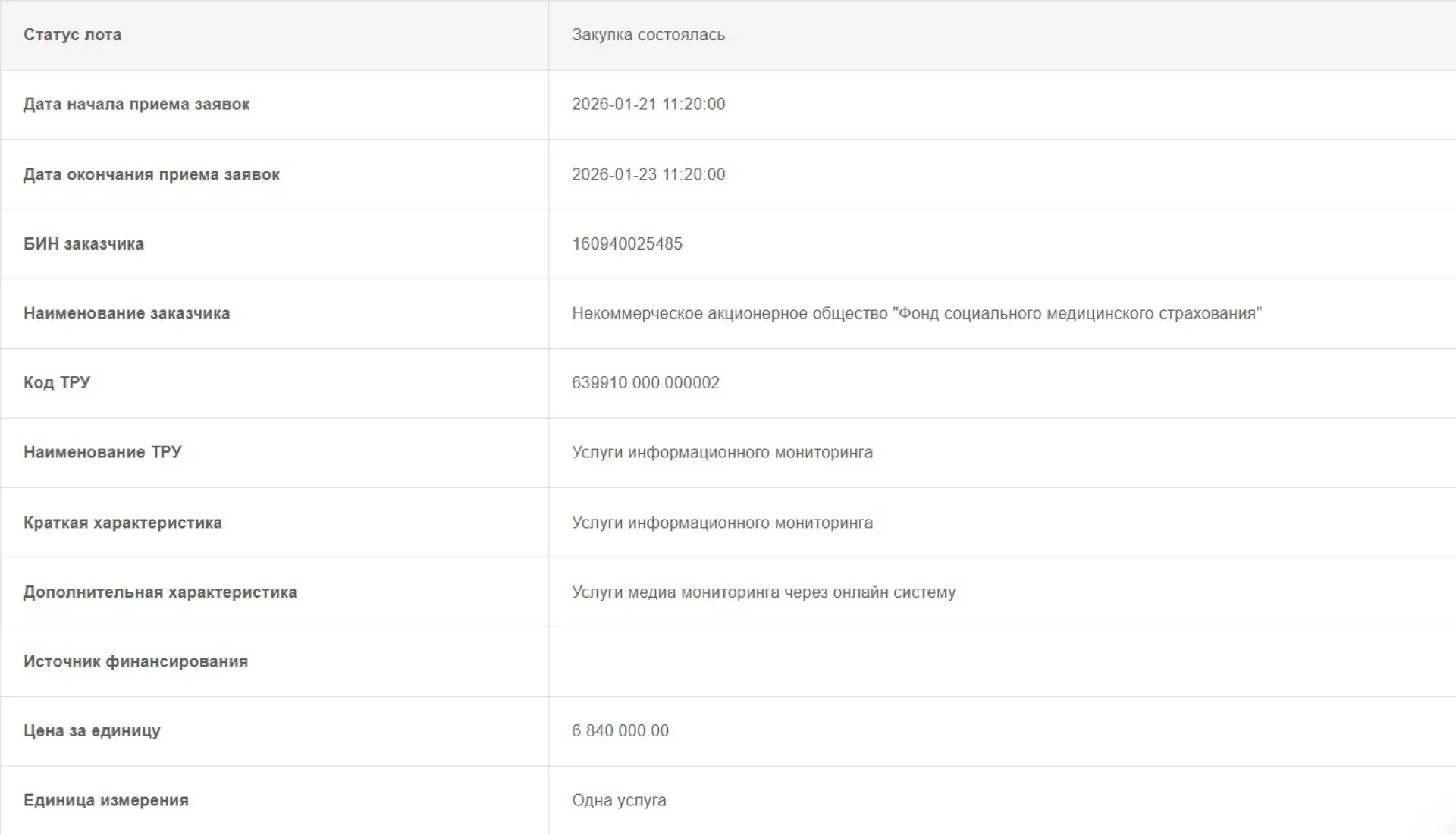Select the start date 2026-01-21 11:20:00
Image resolution: width=1456 pixels, height=835 pixels.
coord(648,104)
